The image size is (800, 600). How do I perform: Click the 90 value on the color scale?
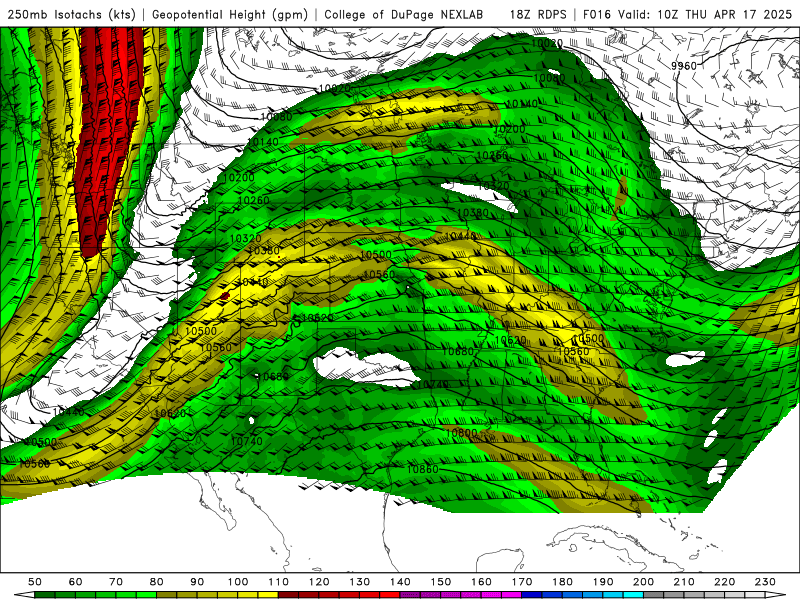click(x=197, y=582)
